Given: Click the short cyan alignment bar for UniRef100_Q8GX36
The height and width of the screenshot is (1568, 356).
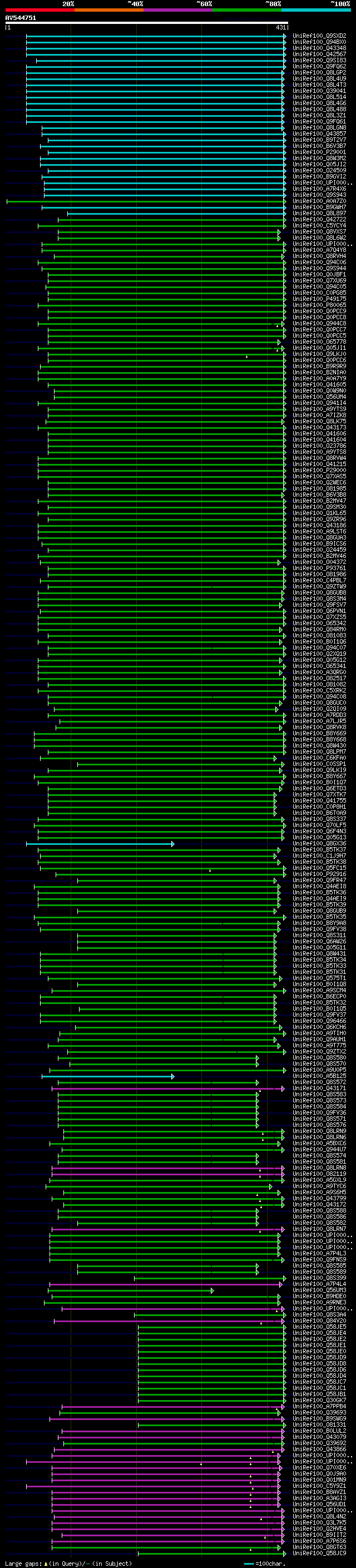Looking at the screenshot, I should tap(100, 844).
